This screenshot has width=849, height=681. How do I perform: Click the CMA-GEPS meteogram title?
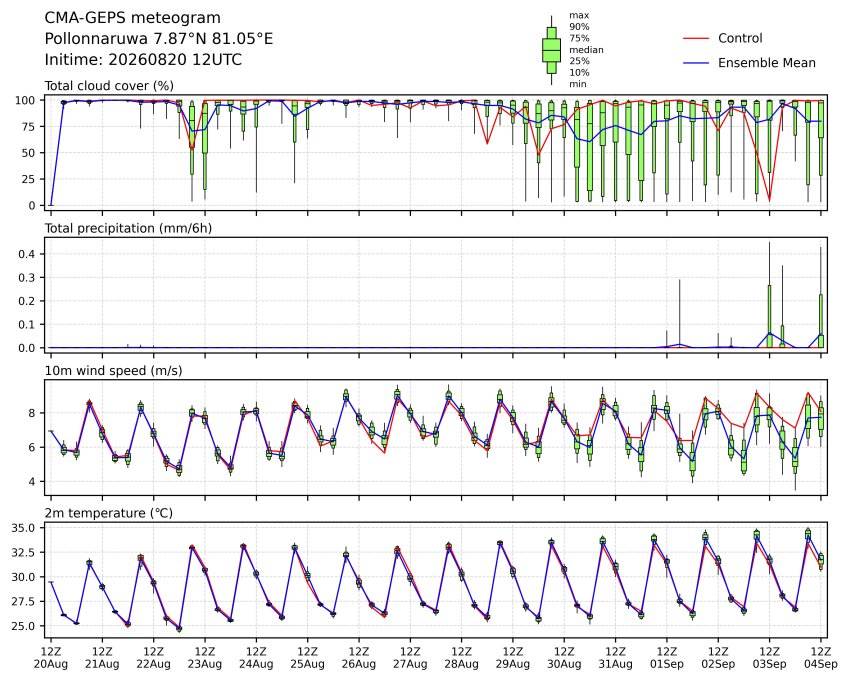pos(133,18)
